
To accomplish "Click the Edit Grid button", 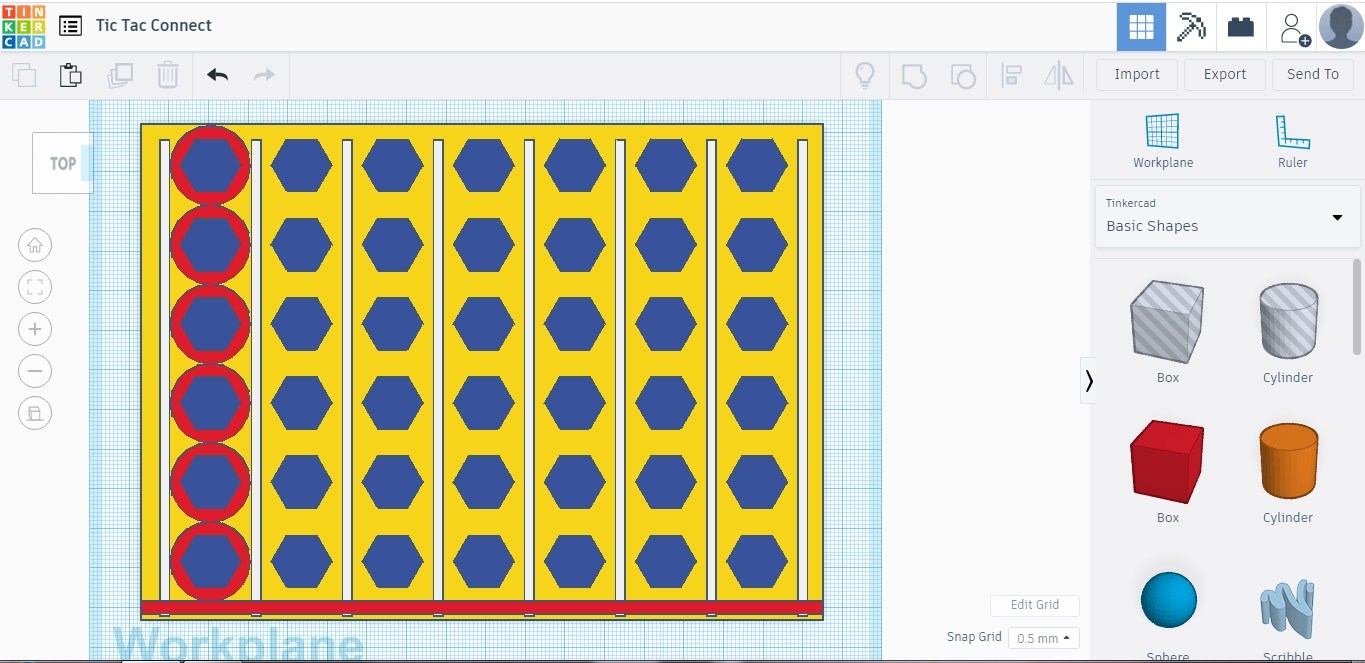I will (1034, 605).
